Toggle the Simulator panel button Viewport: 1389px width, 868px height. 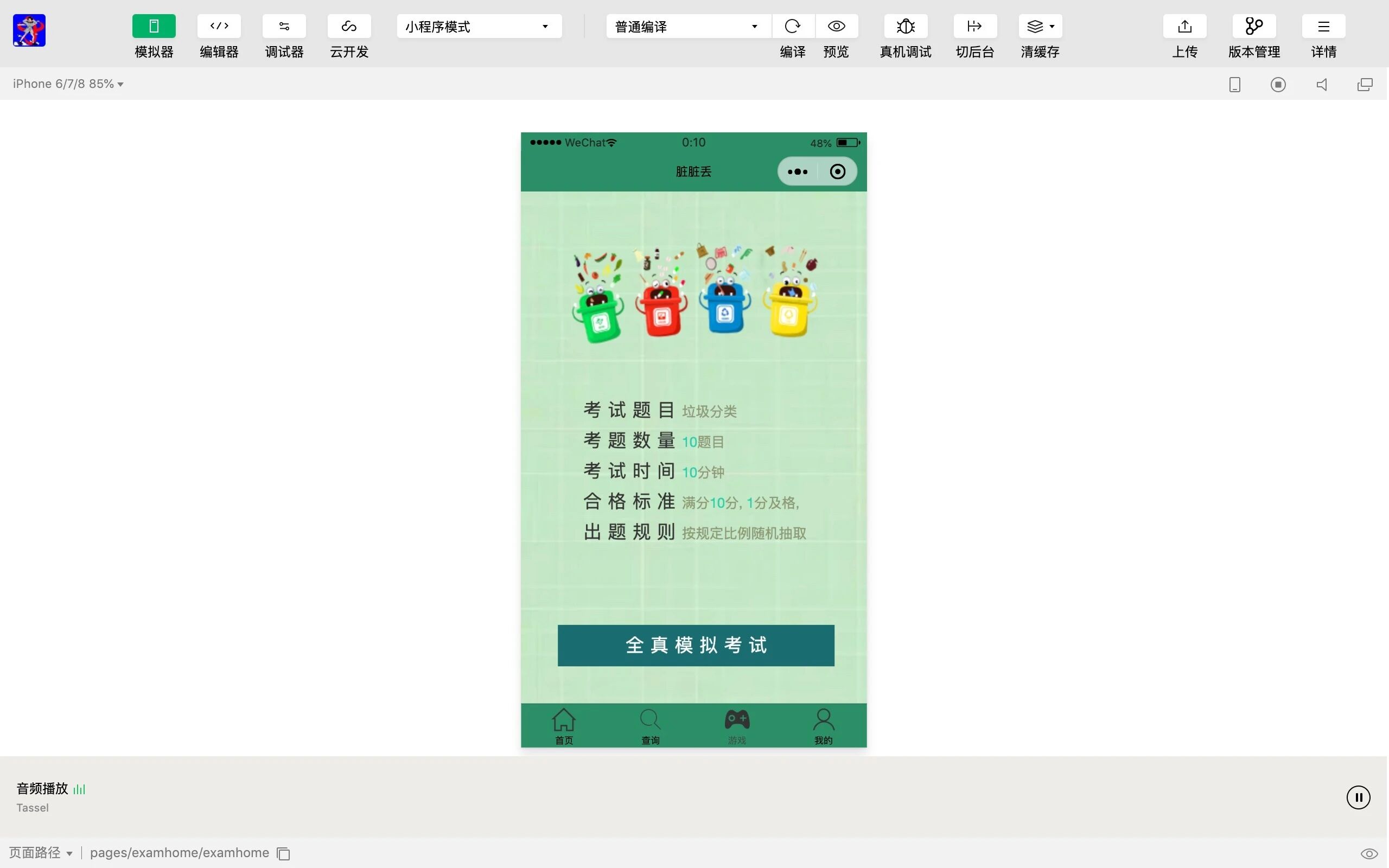(154, 27)
